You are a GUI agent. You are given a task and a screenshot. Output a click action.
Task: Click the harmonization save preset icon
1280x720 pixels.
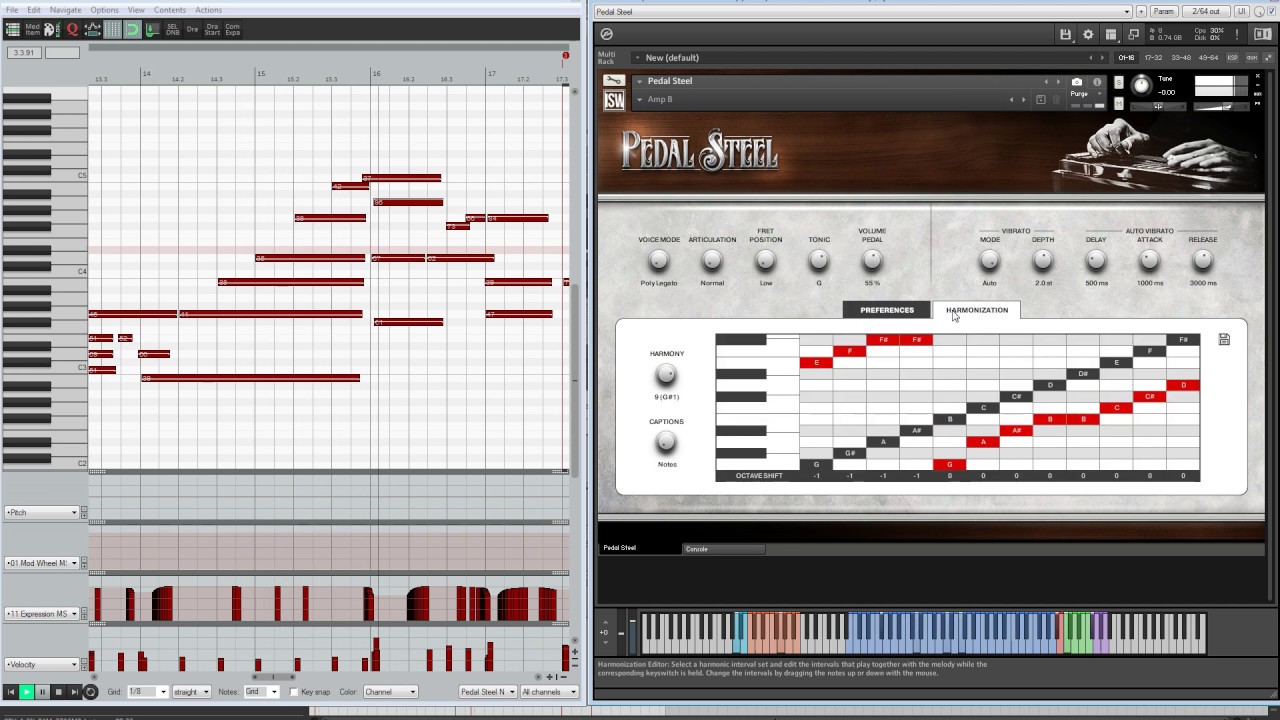coord(1224,340)
